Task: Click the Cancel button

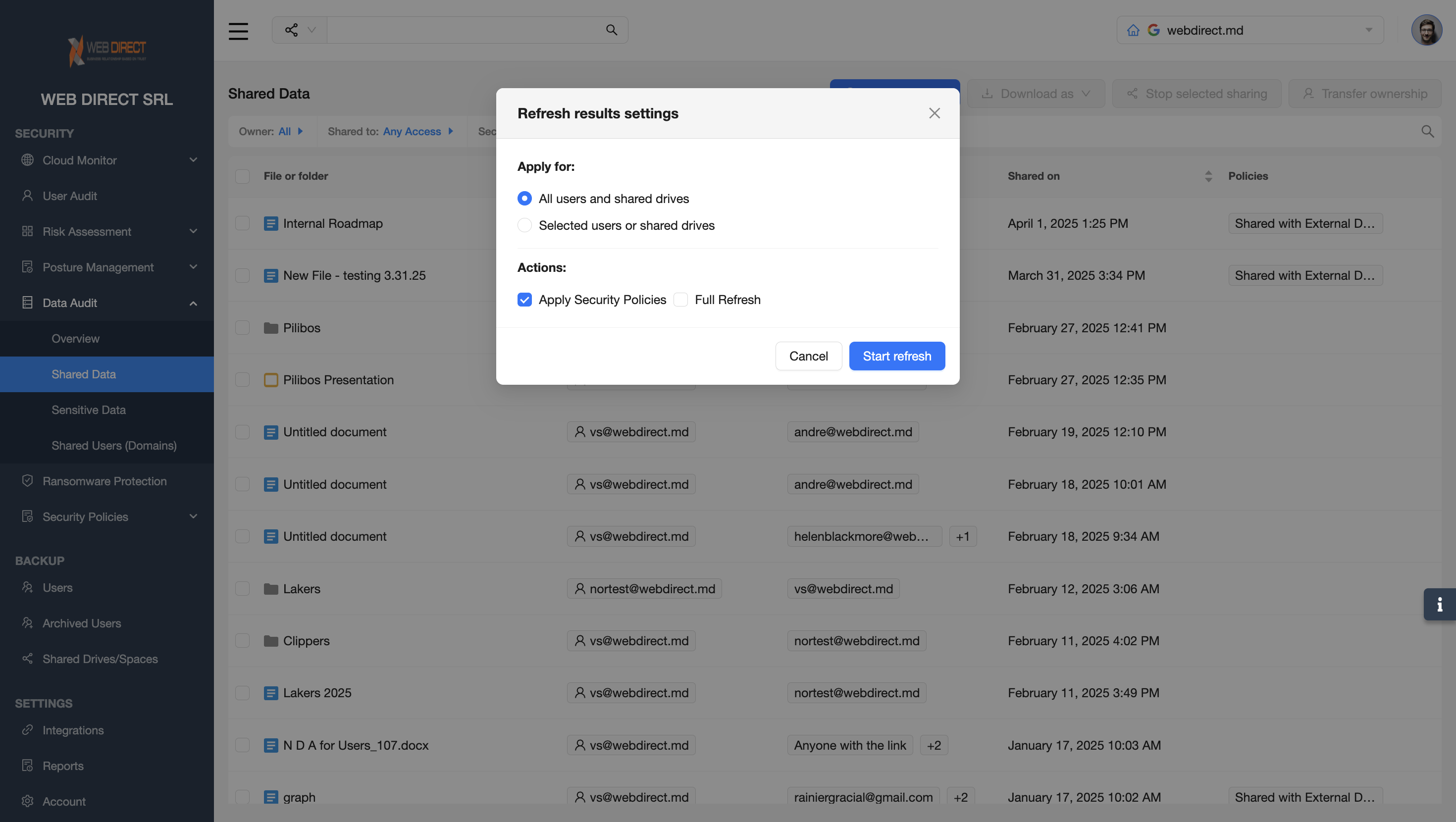Action: (808, 356)
